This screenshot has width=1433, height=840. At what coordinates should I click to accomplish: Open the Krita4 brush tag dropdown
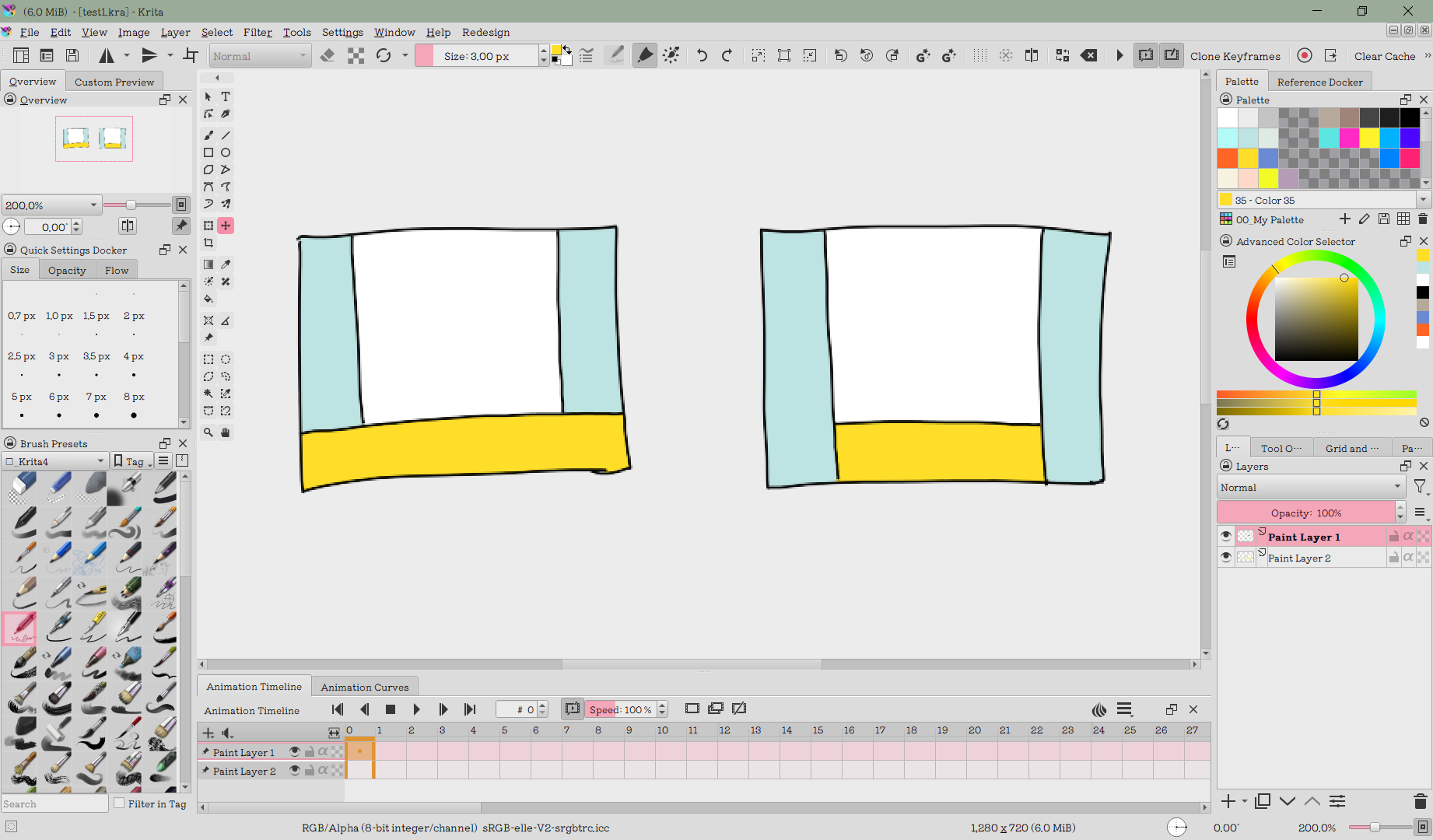click(x=54, y=461)
